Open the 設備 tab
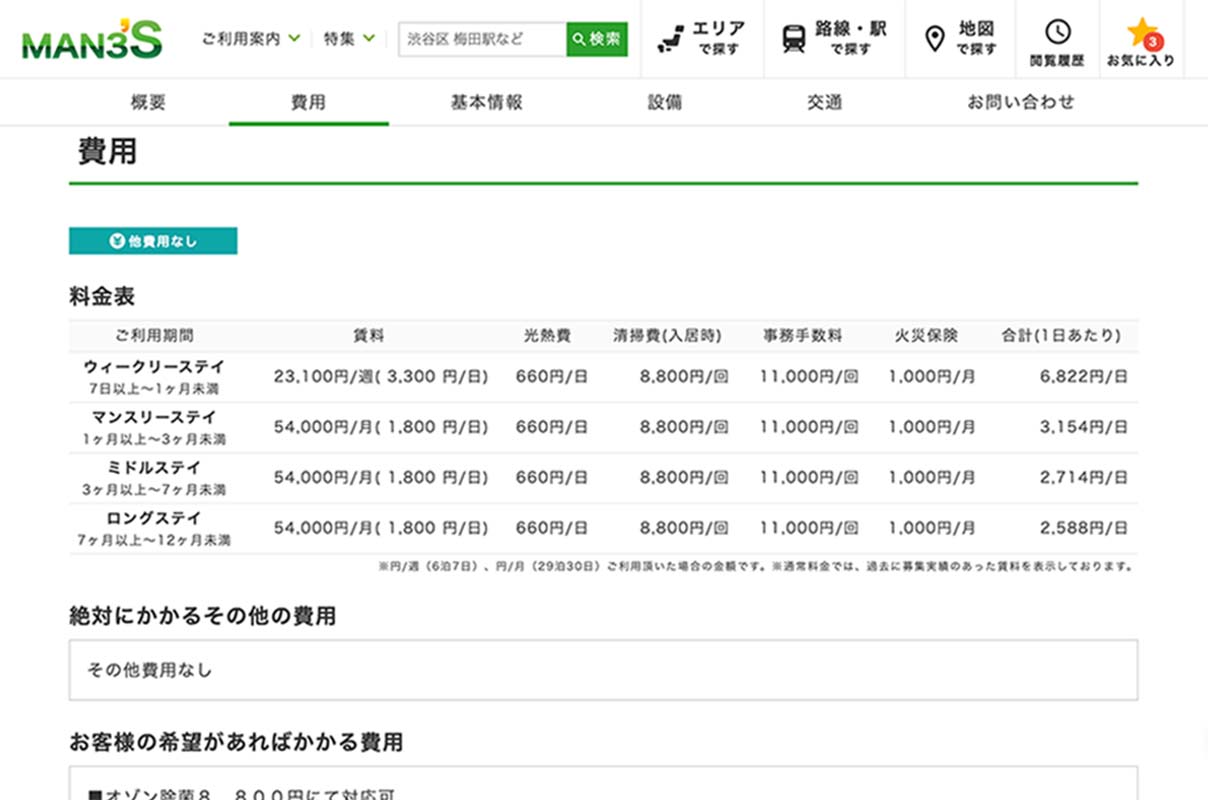 [665, 102]
